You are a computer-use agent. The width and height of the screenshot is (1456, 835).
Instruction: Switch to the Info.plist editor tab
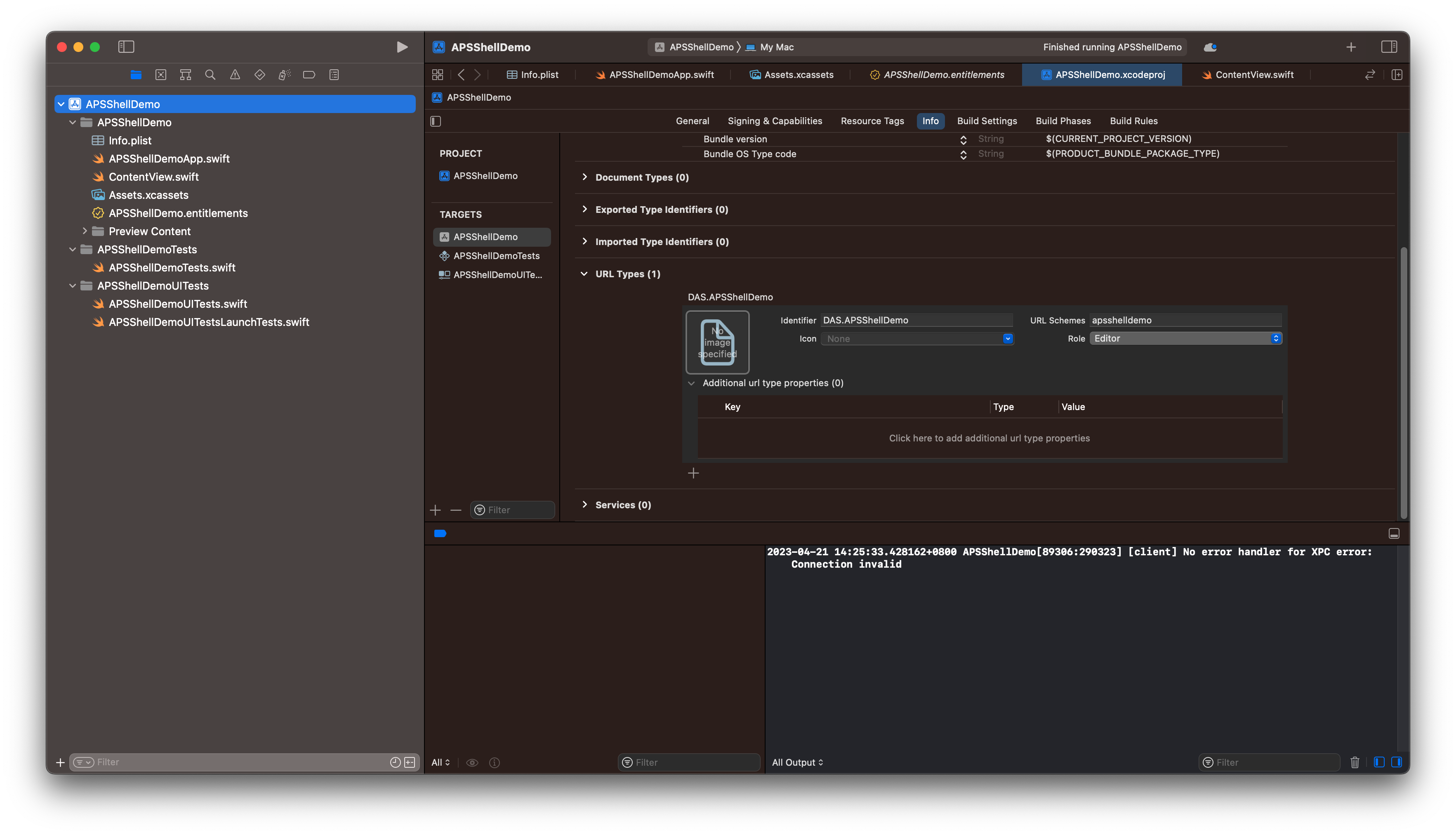tap(532, 75)
